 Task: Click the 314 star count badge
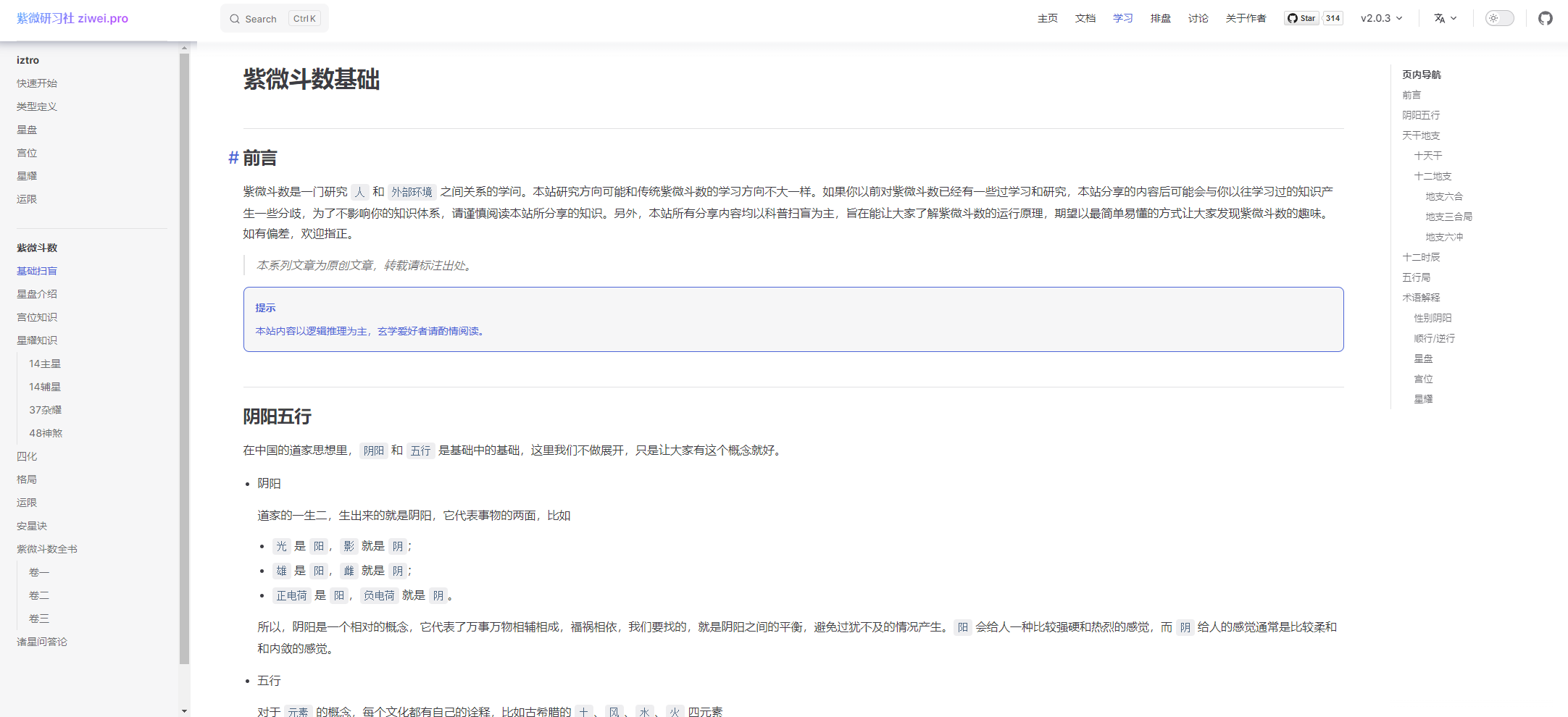tap(1333, 18)
